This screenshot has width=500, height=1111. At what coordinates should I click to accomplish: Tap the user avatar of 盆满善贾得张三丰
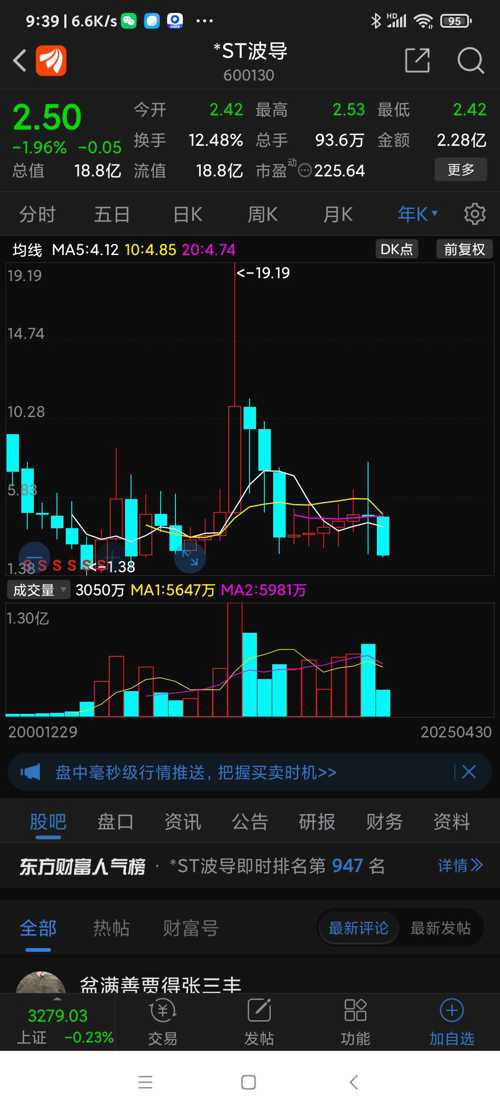(x=41, y=983)
